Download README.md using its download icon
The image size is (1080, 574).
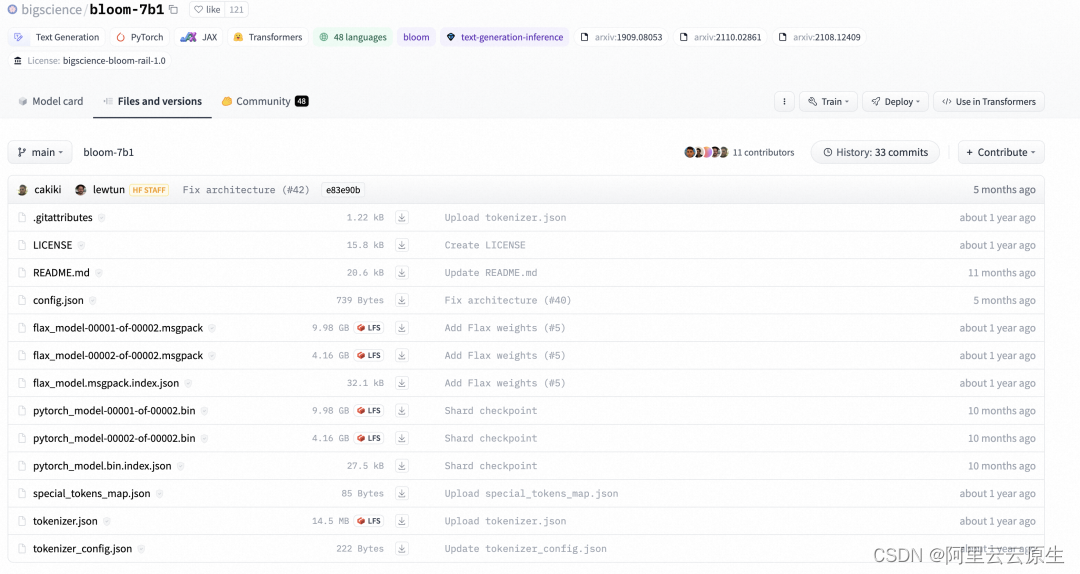click(x=402, y=273)
